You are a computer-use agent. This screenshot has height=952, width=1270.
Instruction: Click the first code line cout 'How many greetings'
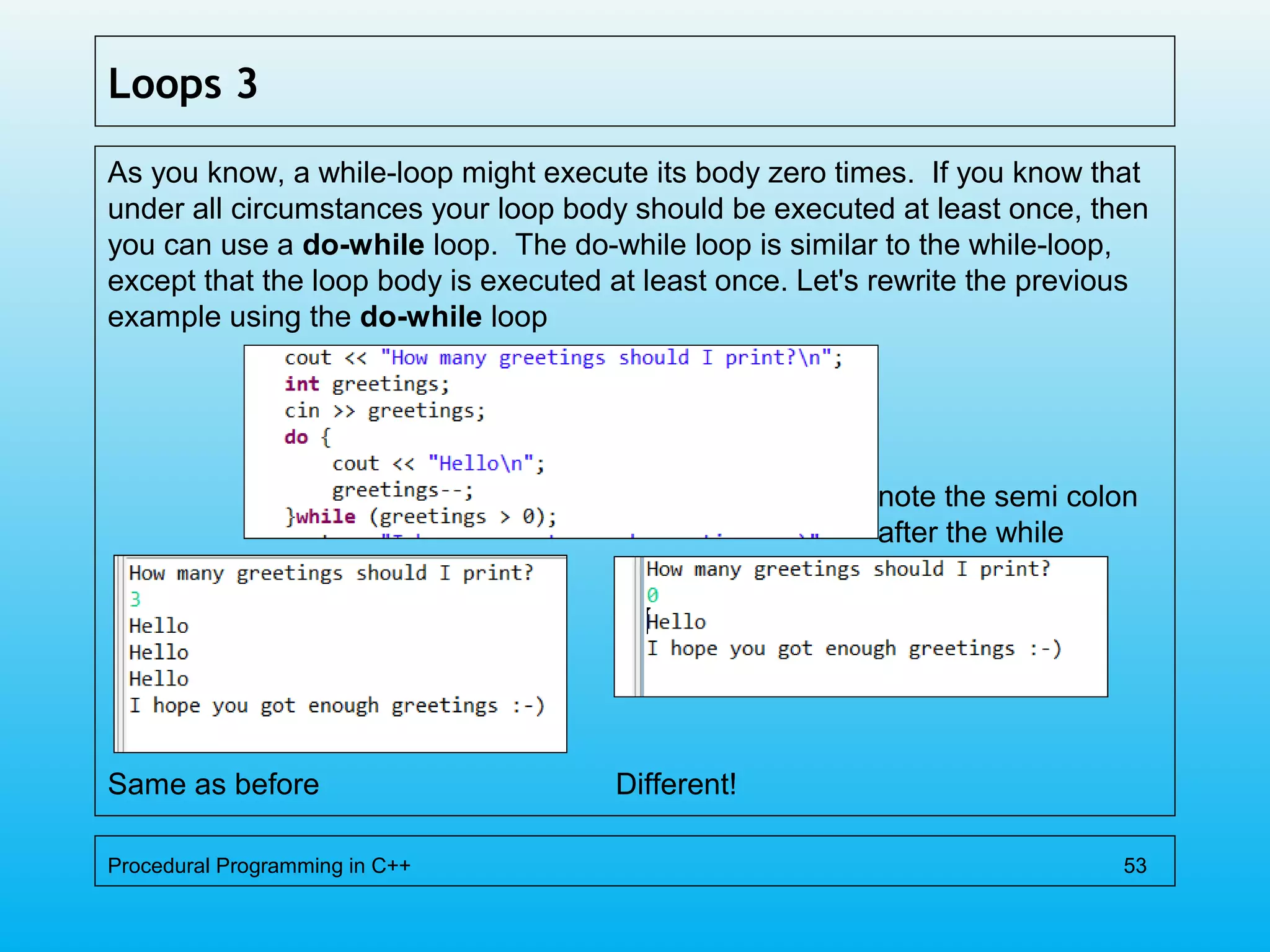coord(564,358)
